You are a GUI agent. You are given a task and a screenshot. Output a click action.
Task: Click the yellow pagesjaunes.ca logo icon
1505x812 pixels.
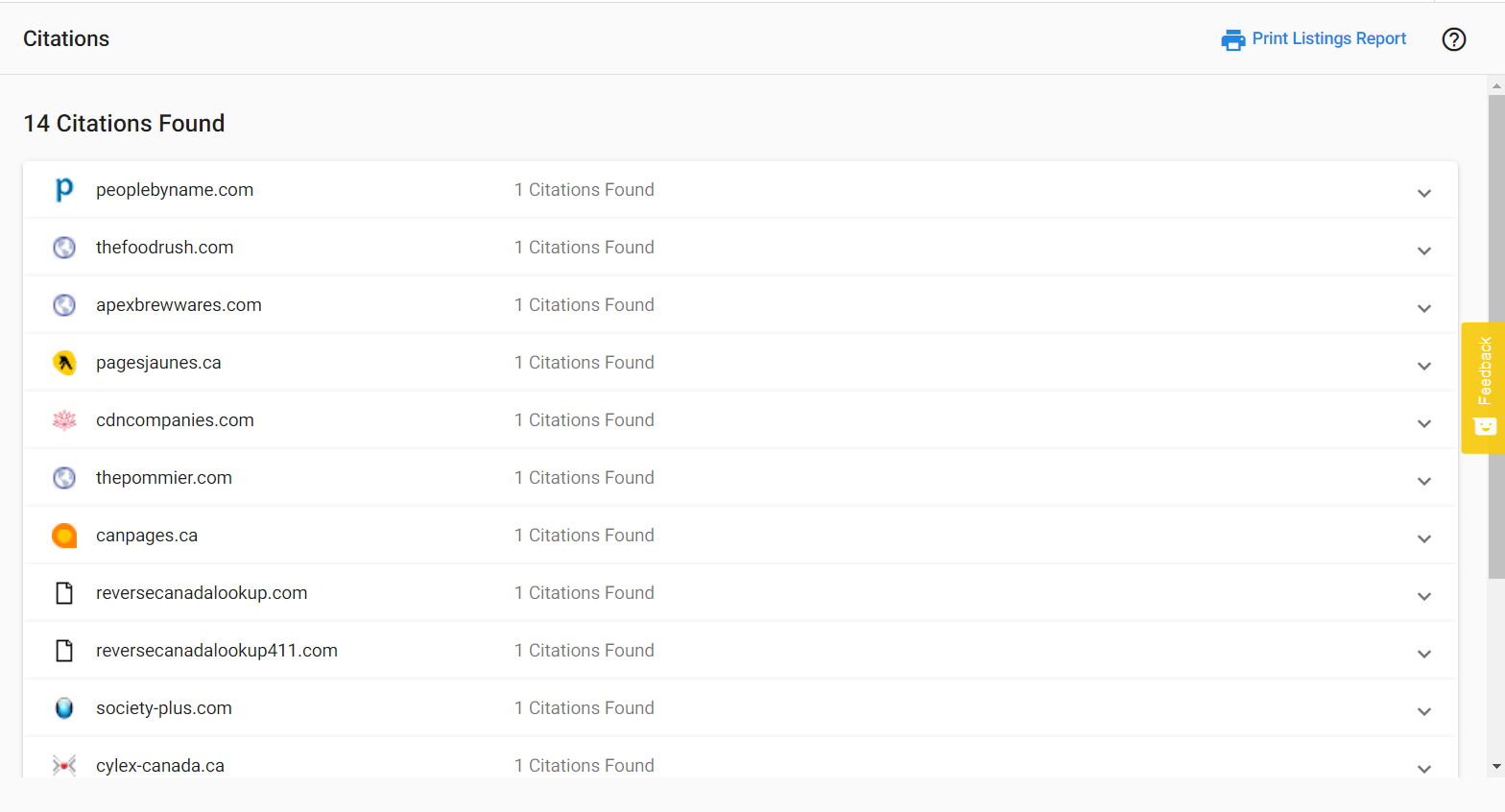tap(64, 363)
